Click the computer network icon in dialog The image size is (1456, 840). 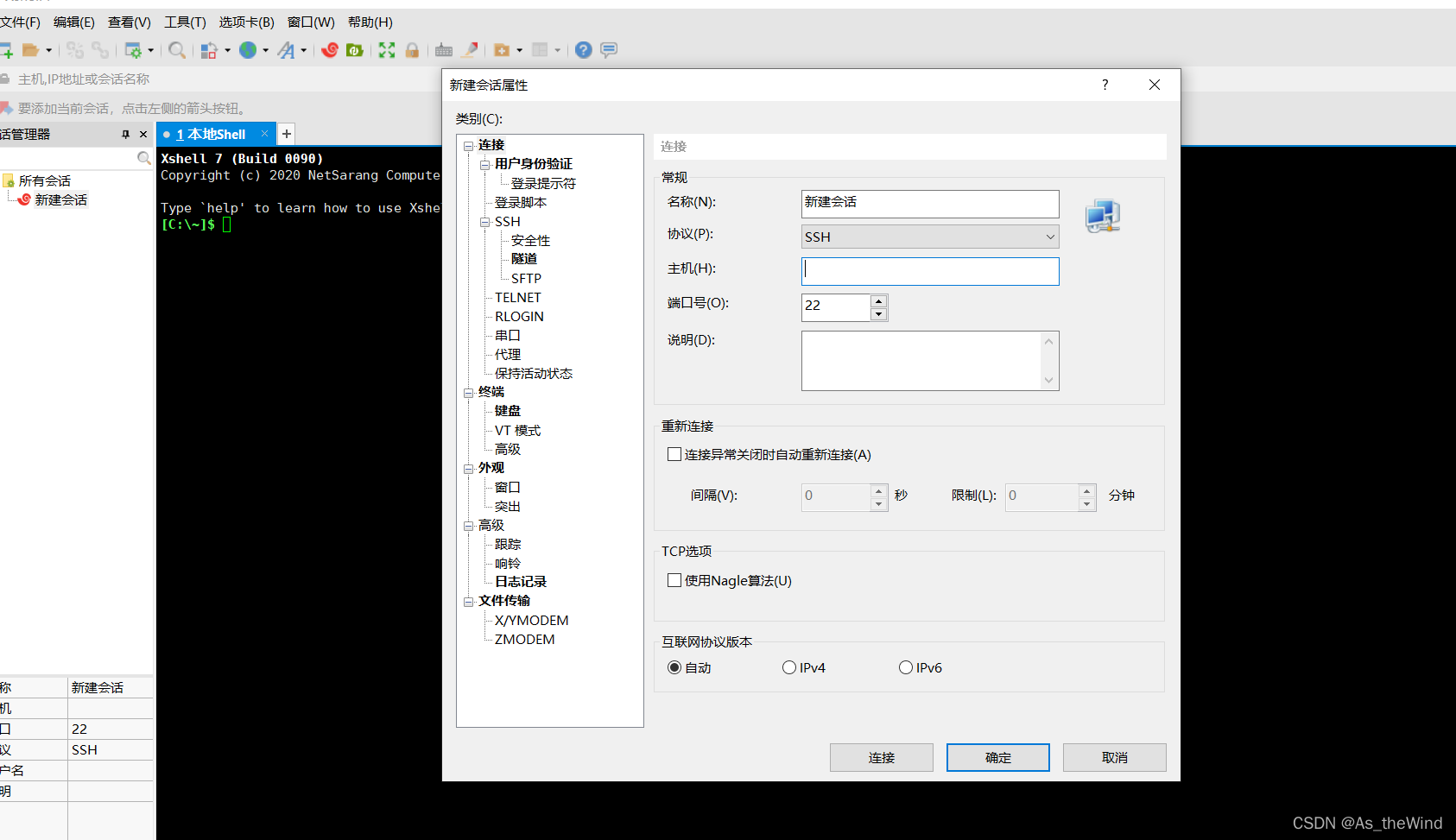(x=1103, y=216)
